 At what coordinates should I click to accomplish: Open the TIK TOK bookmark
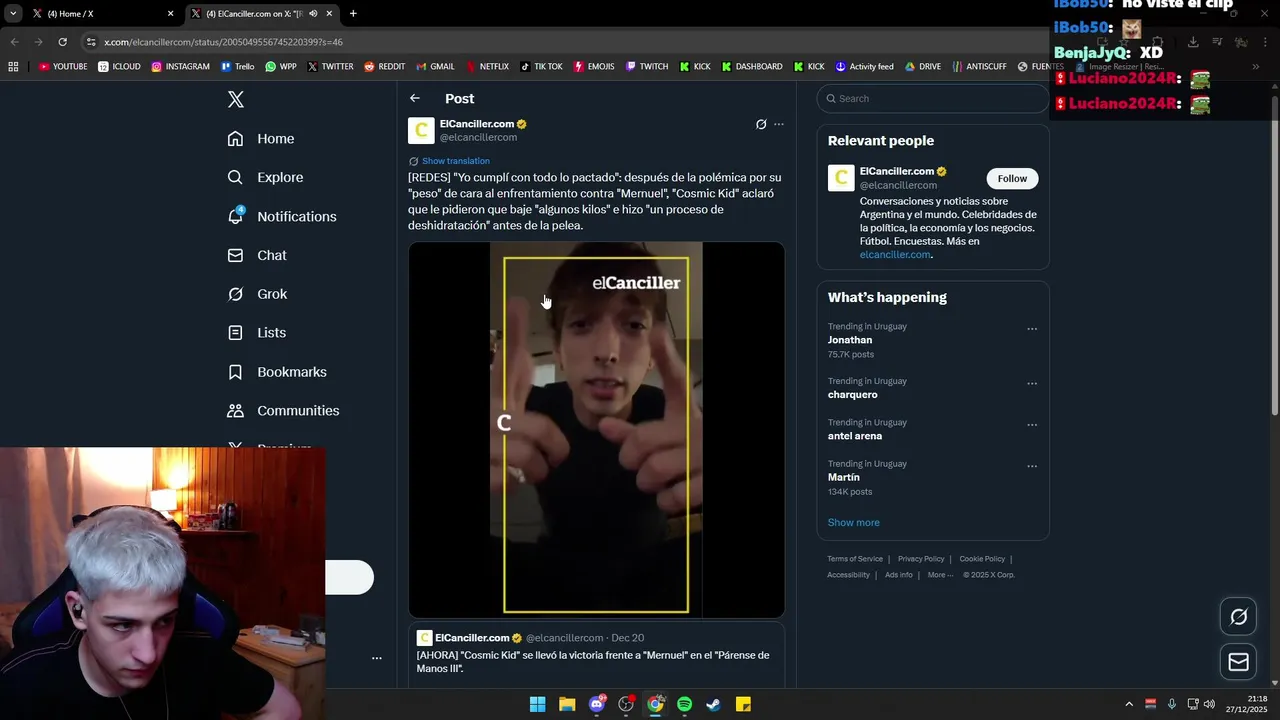[x=541, y=67]
